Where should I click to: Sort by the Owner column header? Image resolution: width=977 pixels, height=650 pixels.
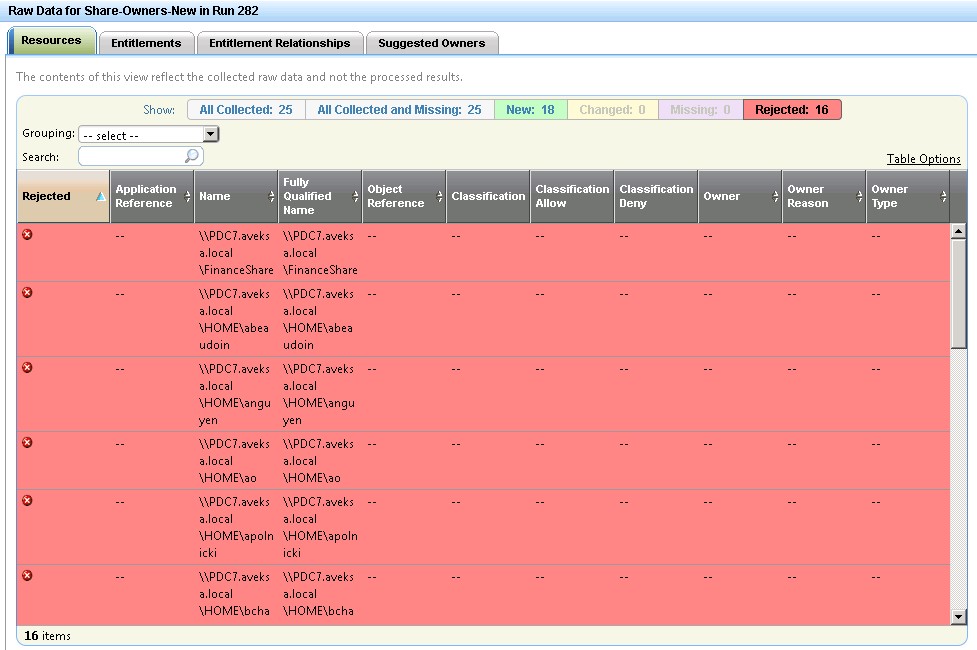click(739, 197)
